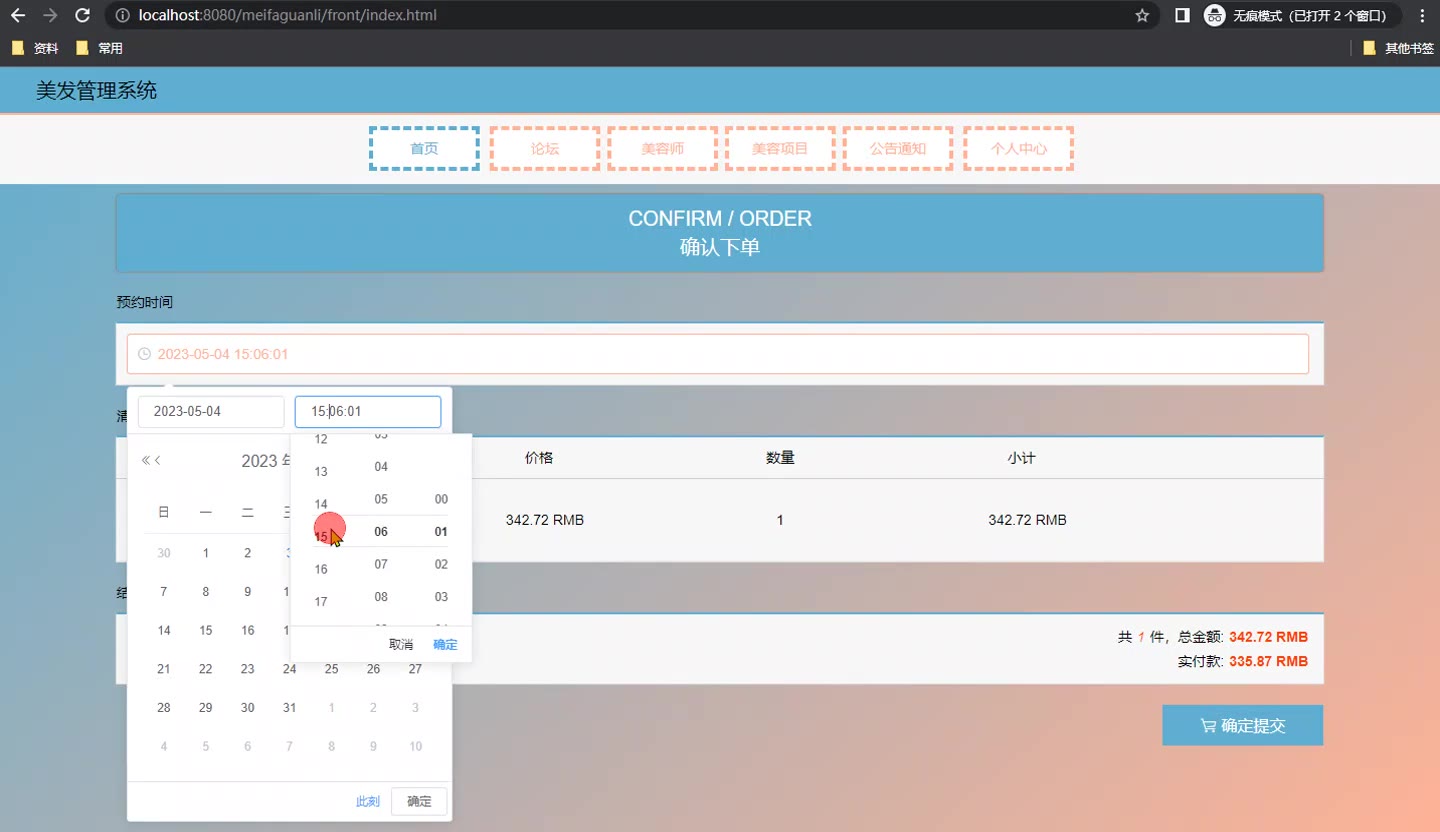This screenshot has width=1440, height=832.
Task: Pick May 21 in the calendar
Action: 164,669
